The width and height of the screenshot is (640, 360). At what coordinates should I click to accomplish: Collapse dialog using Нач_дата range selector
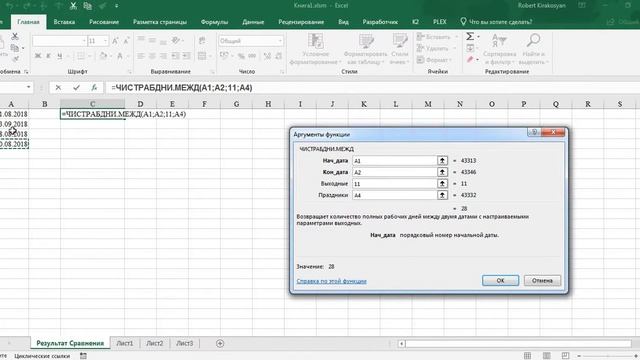click(x=442, y=160)
